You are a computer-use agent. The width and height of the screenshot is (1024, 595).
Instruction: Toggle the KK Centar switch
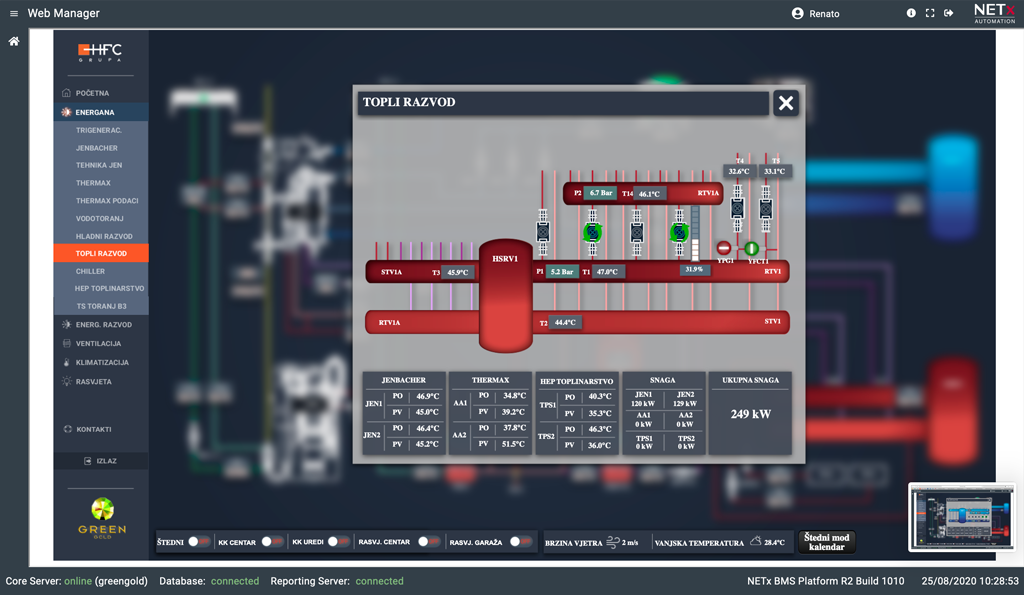[271, 542]
